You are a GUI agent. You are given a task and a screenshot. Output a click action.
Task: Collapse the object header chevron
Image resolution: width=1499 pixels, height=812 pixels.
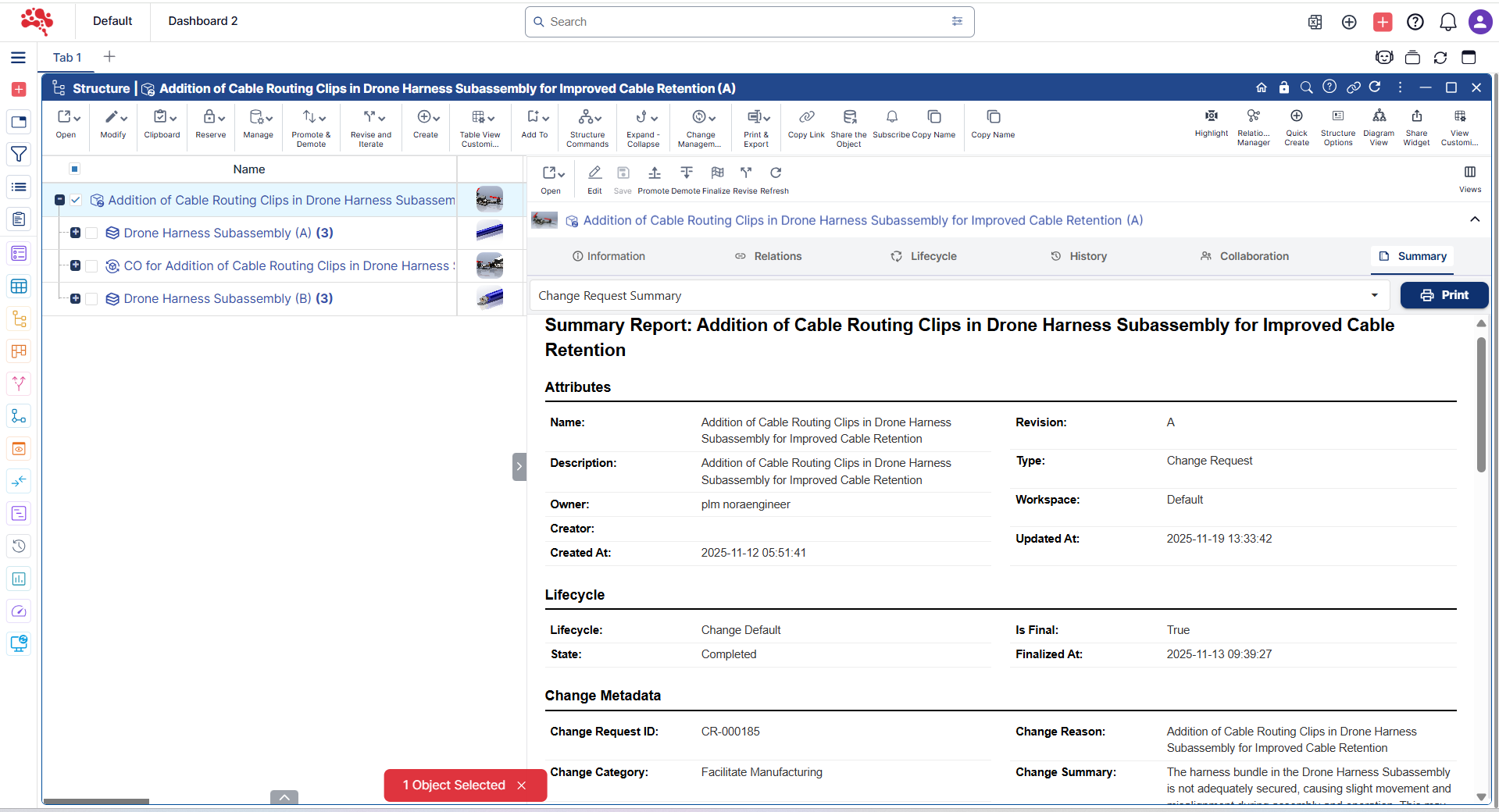(1474, 219)
